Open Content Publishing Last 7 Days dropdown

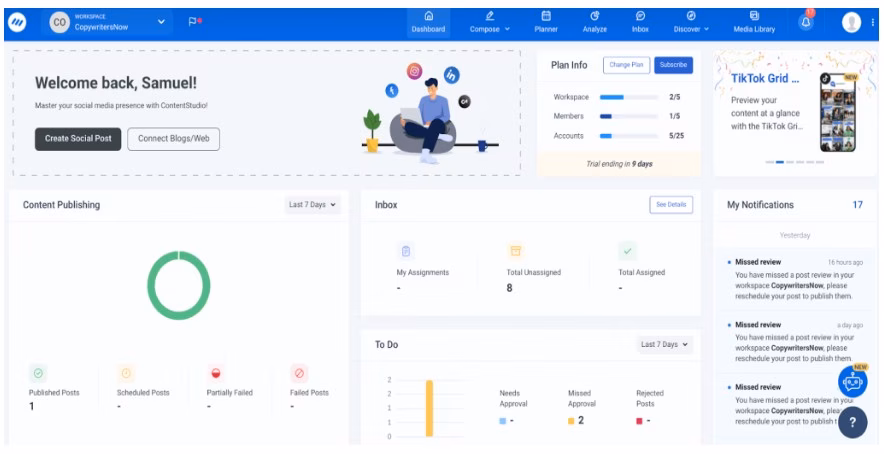313,205
